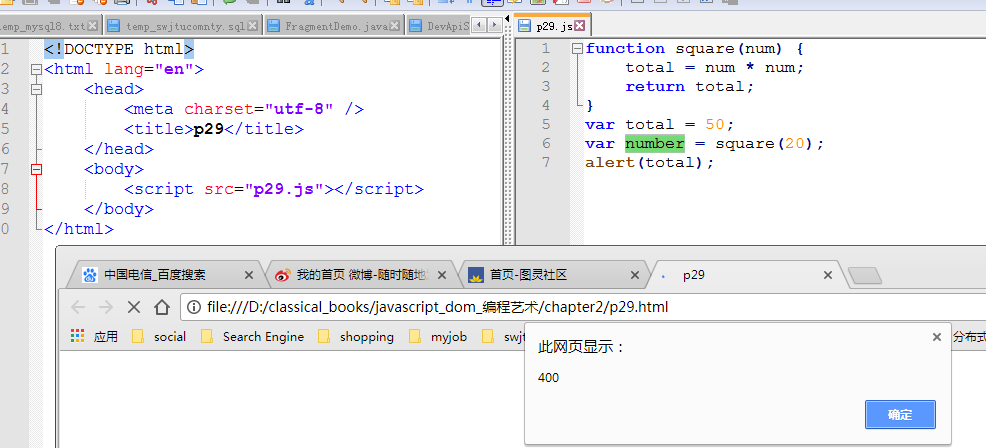The image size is (986, 448).
Task: Open the myjob bookmarks folder
Action: 438,337
